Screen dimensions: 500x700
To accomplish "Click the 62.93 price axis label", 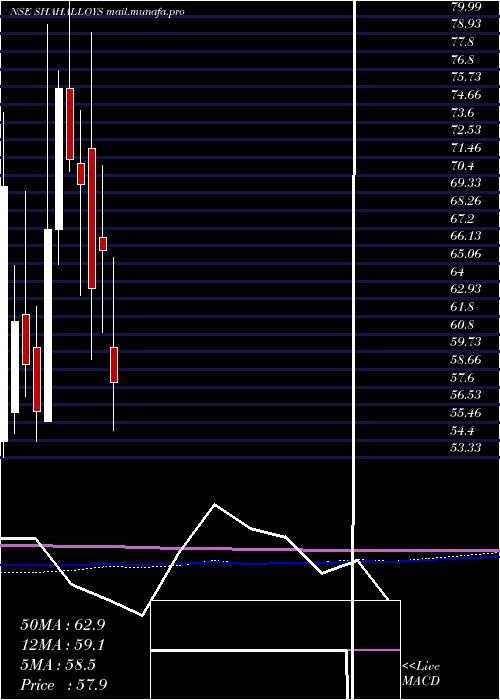I will (466, 289).
